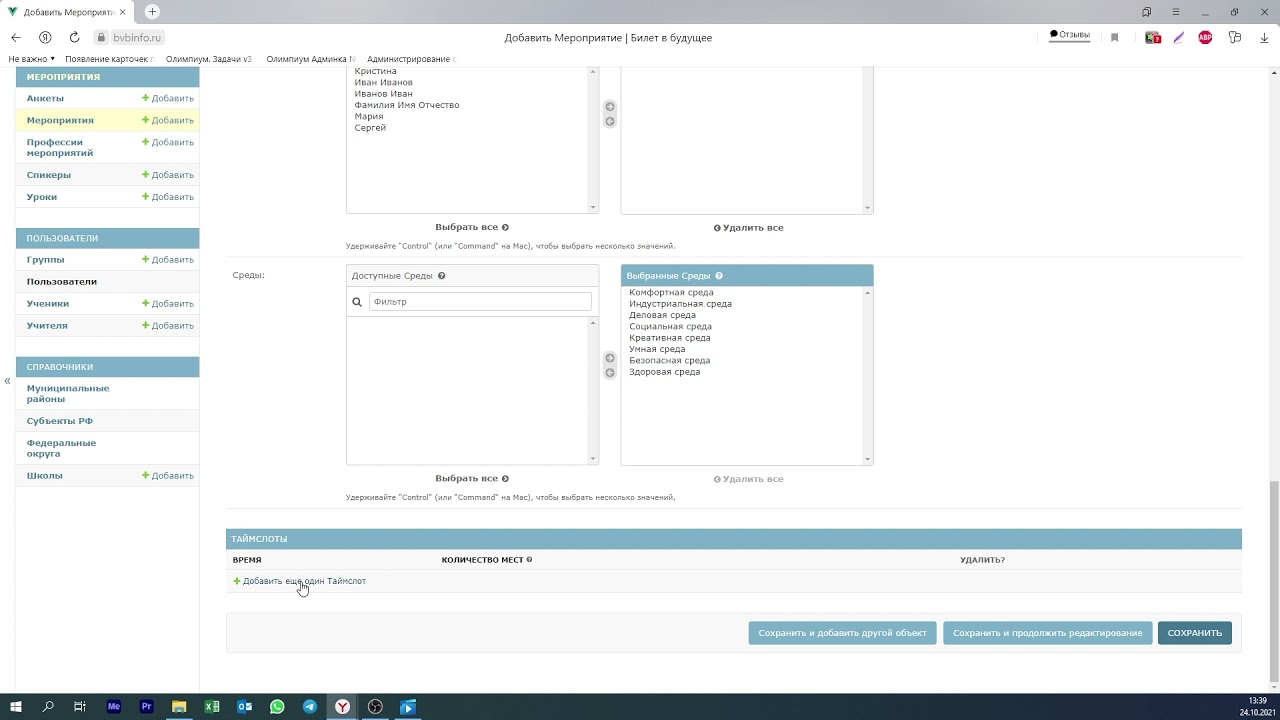The image size is (1280, 720).
Task: Open the tab collections icon in title bar
Action: coord(1146,12)
